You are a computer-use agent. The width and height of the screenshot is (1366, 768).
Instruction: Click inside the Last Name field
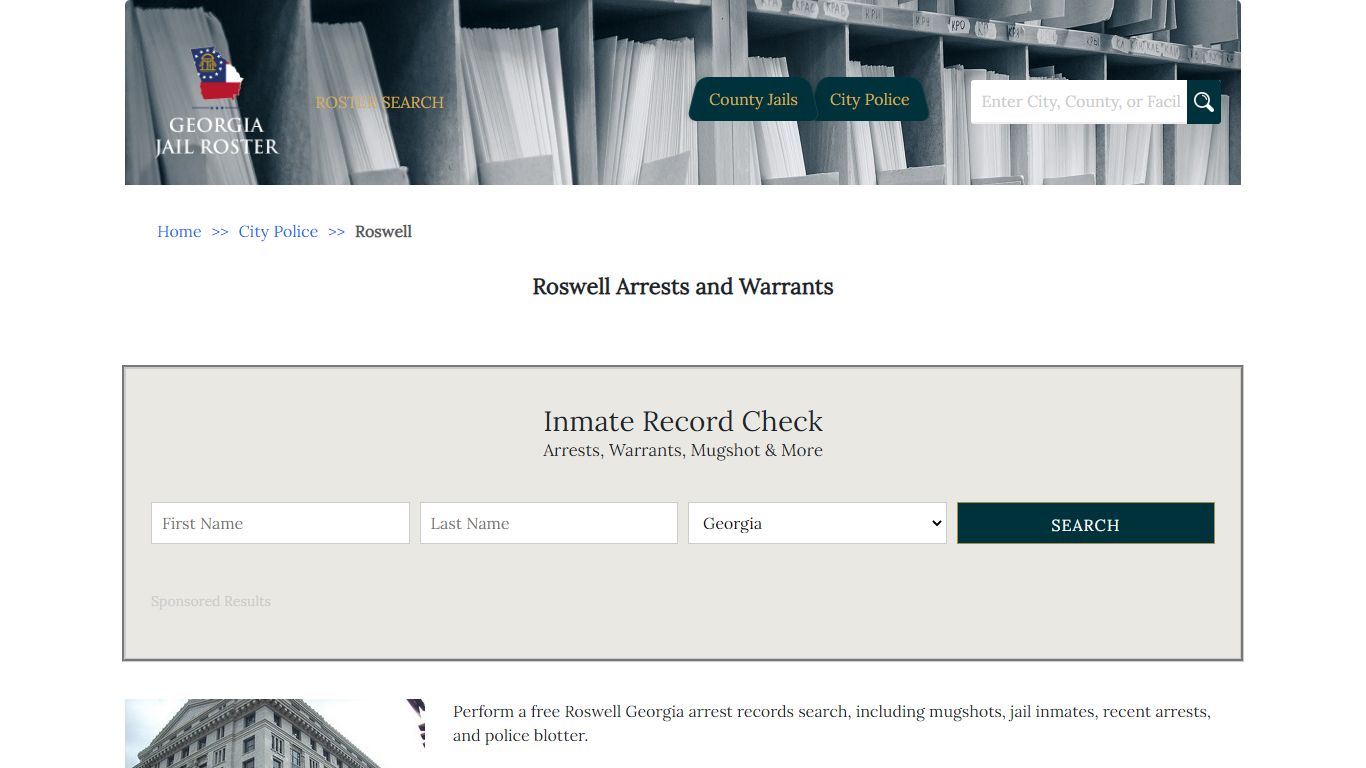click(548, 523)
